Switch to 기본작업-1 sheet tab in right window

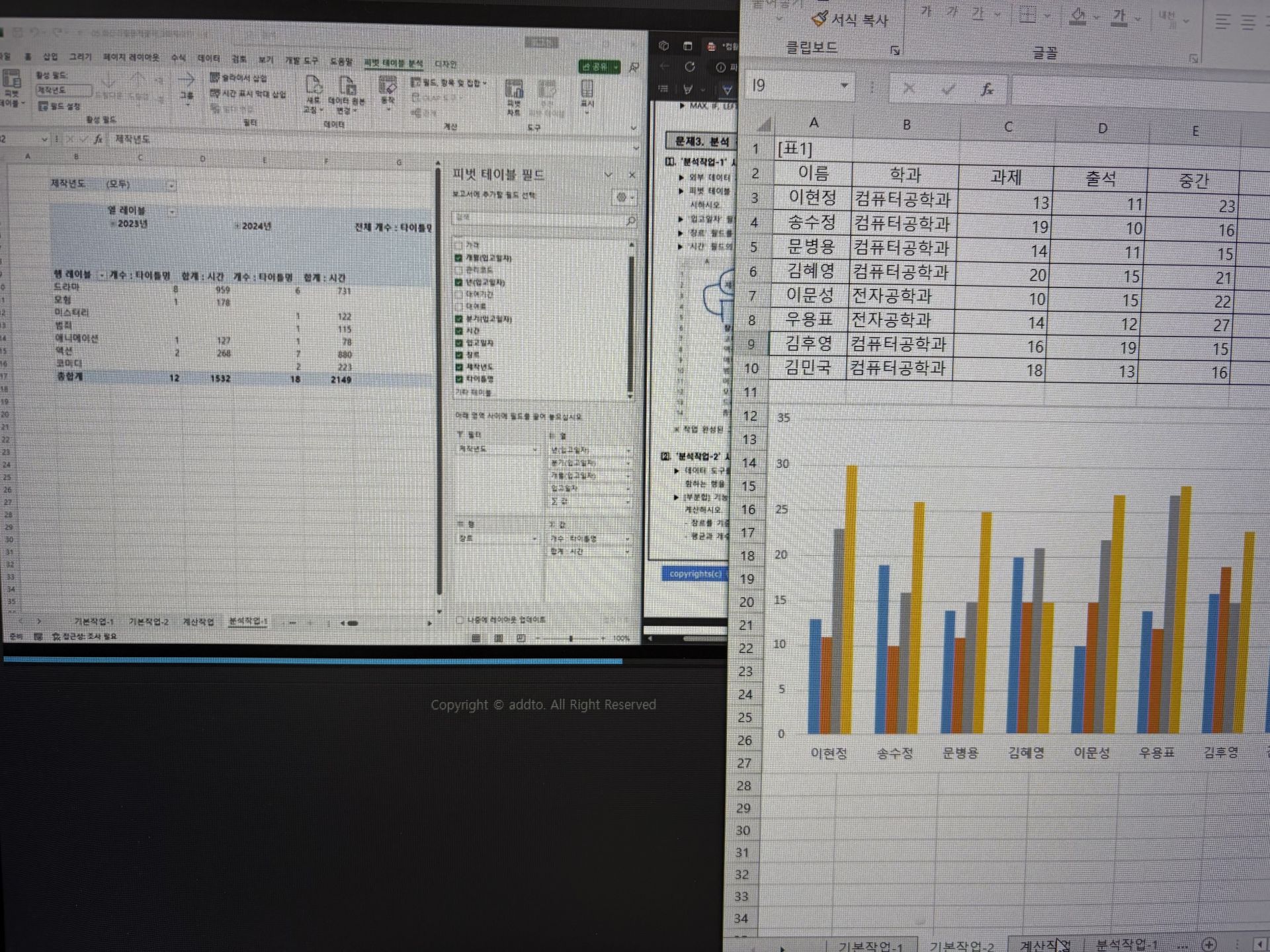click(x=870, y=945)
